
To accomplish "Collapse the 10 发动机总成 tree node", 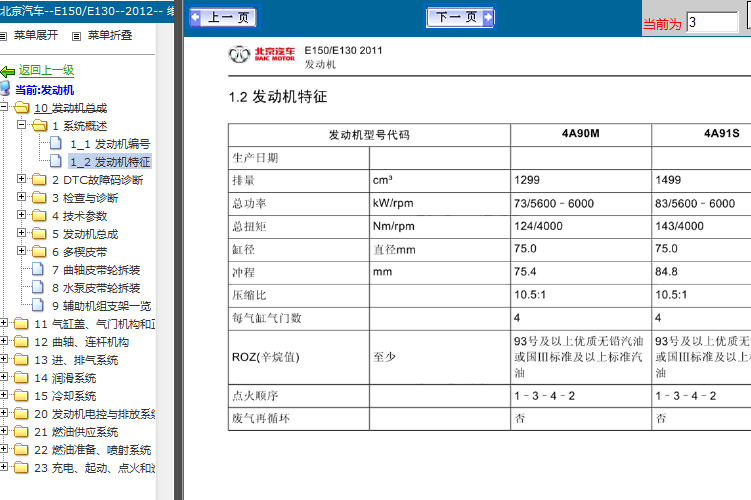I will 4,106.
